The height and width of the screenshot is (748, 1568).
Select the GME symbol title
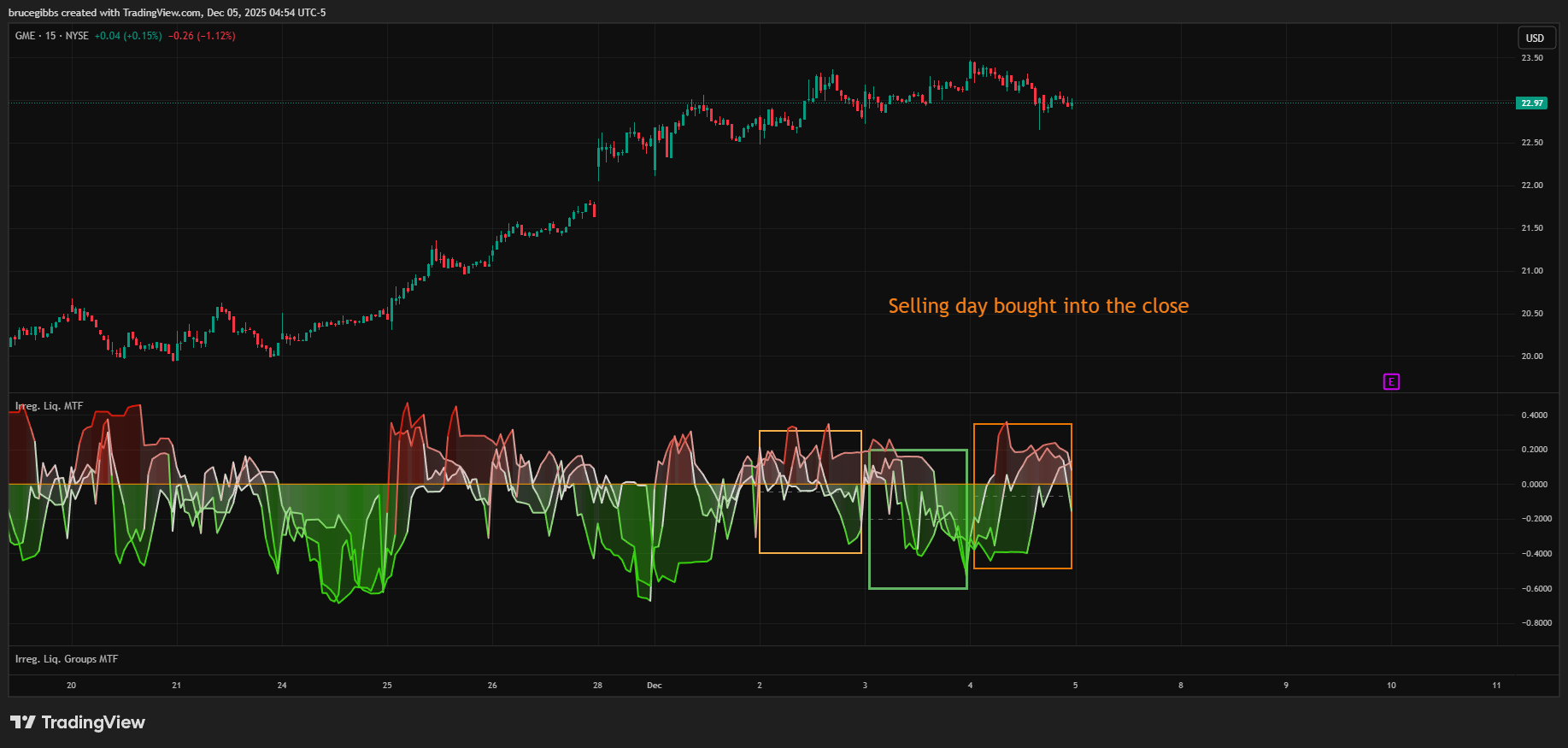(x=26, y=36)
